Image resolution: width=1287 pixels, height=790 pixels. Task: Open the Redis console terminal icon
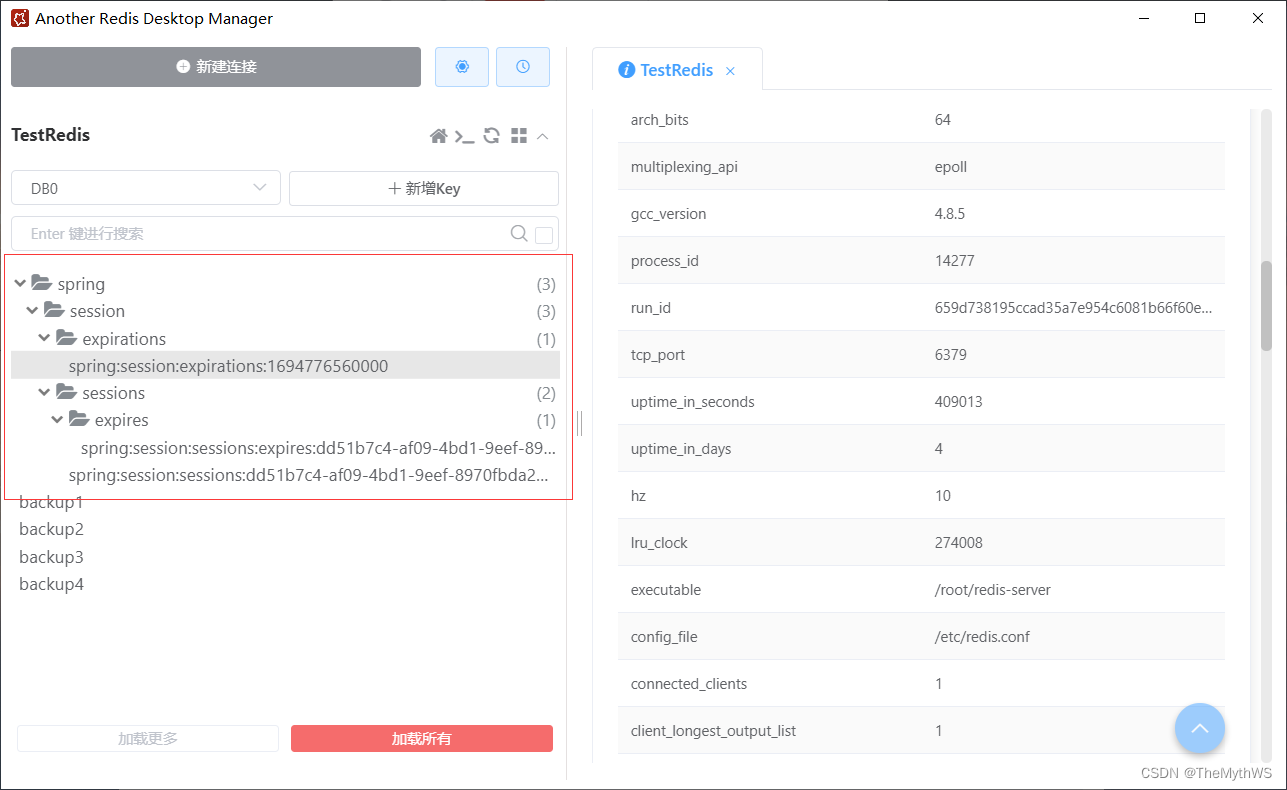pos(464,136)
